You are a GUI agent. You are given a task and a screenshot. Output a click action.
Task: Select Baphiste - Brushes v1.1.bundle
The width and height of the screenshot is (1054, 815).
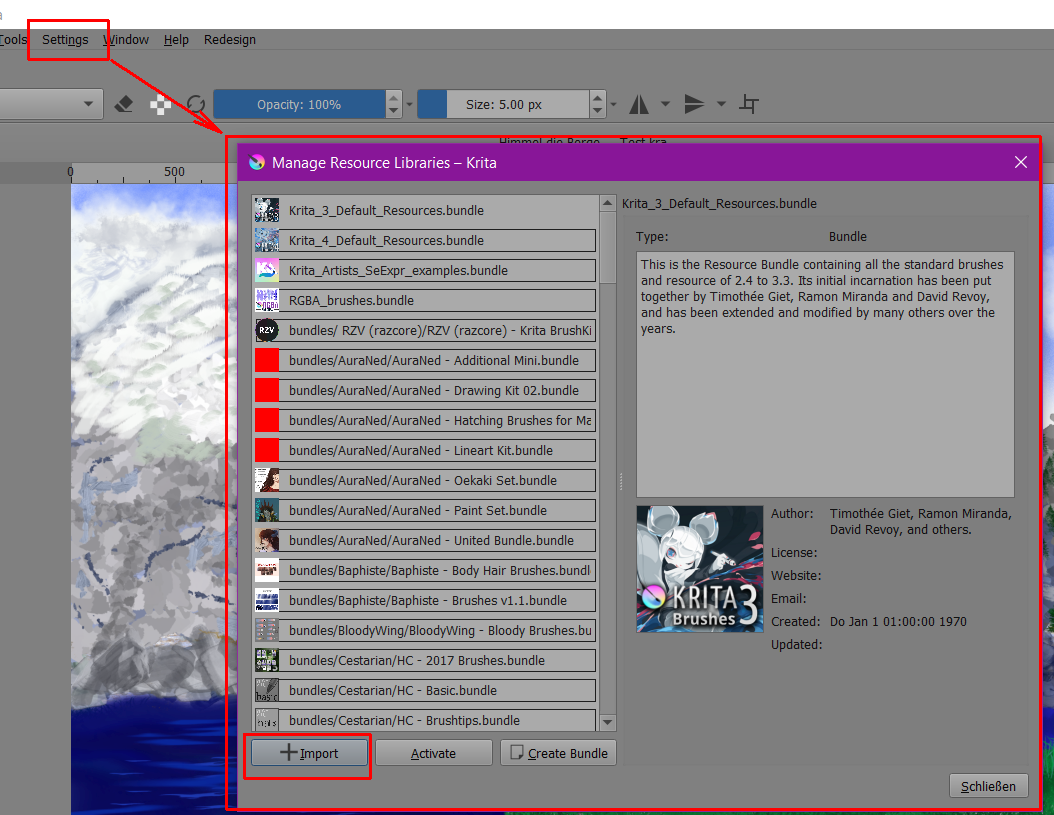425,600
